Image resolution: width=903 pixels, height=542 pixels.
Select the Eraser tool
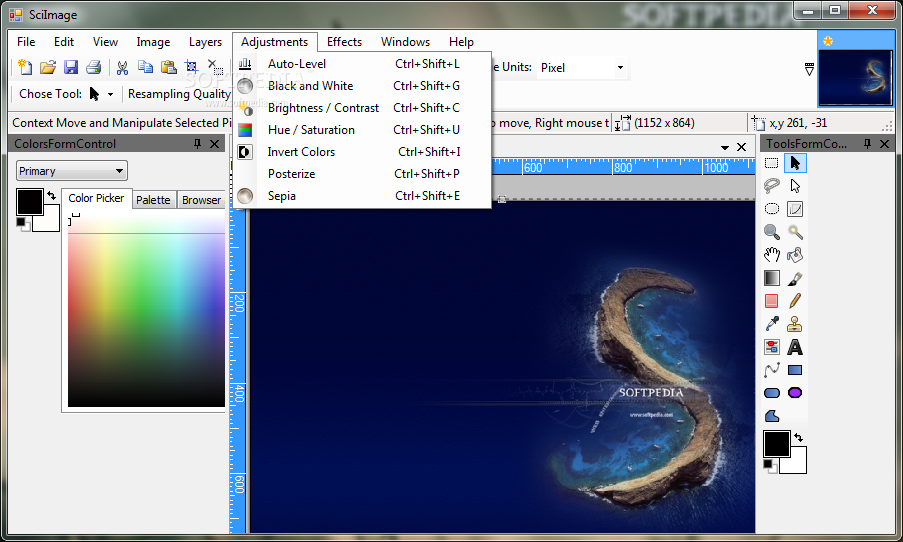772,301
